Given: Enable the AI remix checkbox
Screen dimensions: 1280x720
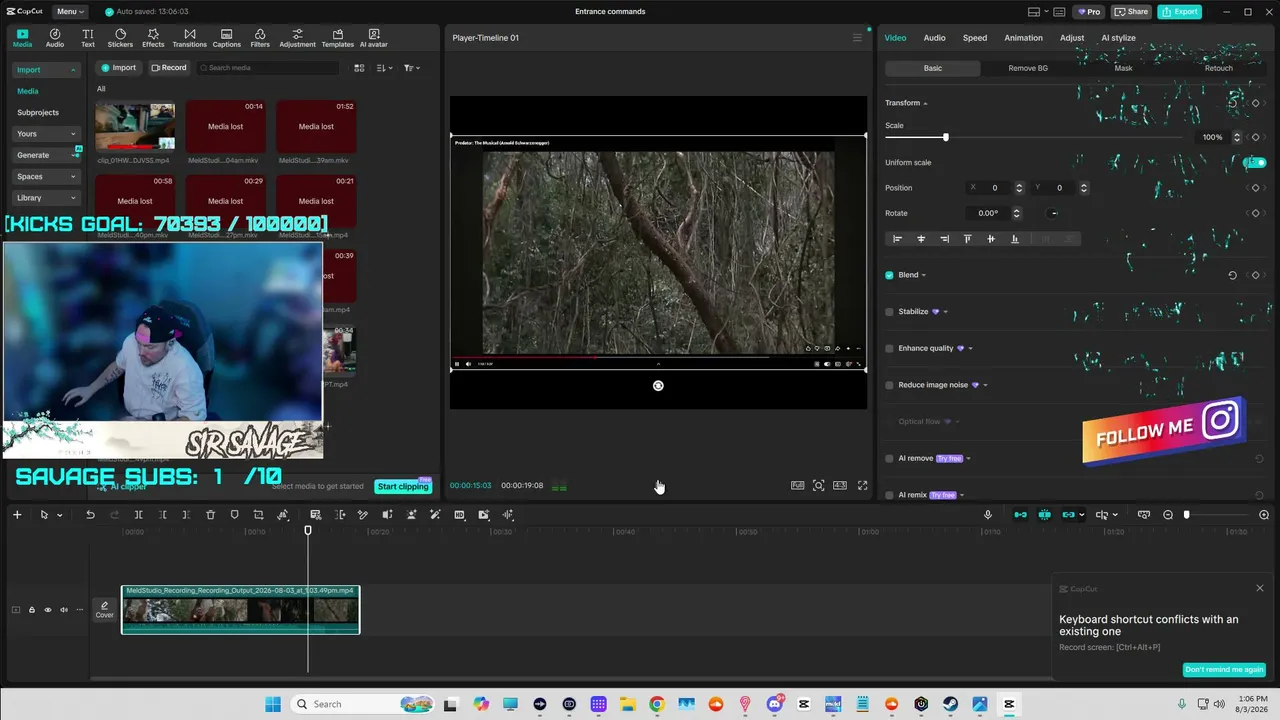Looking at the screenshot, I should coord(889,495).
